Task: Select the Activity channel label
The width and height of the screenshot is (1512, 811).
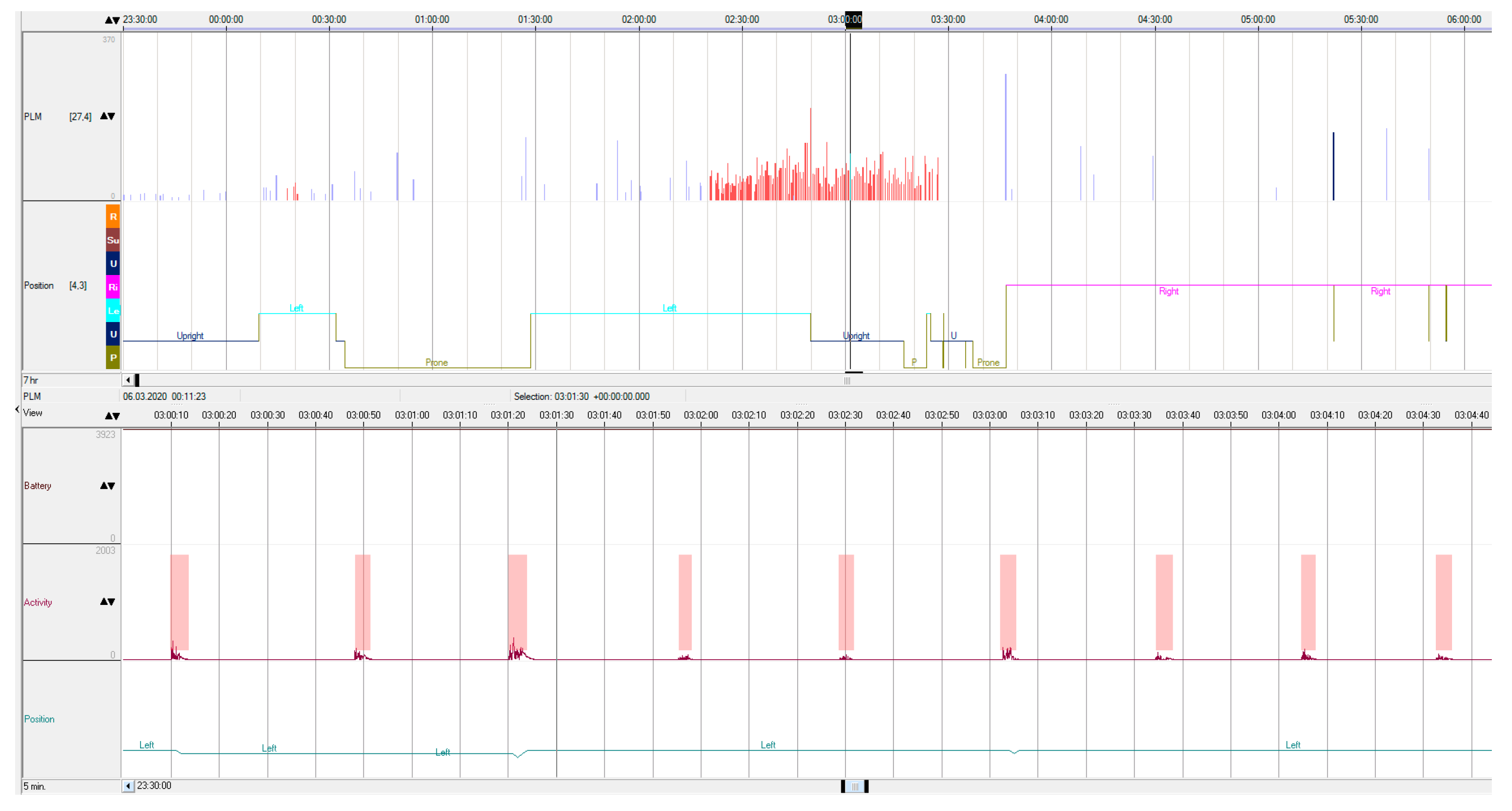Action: point(38,603)
